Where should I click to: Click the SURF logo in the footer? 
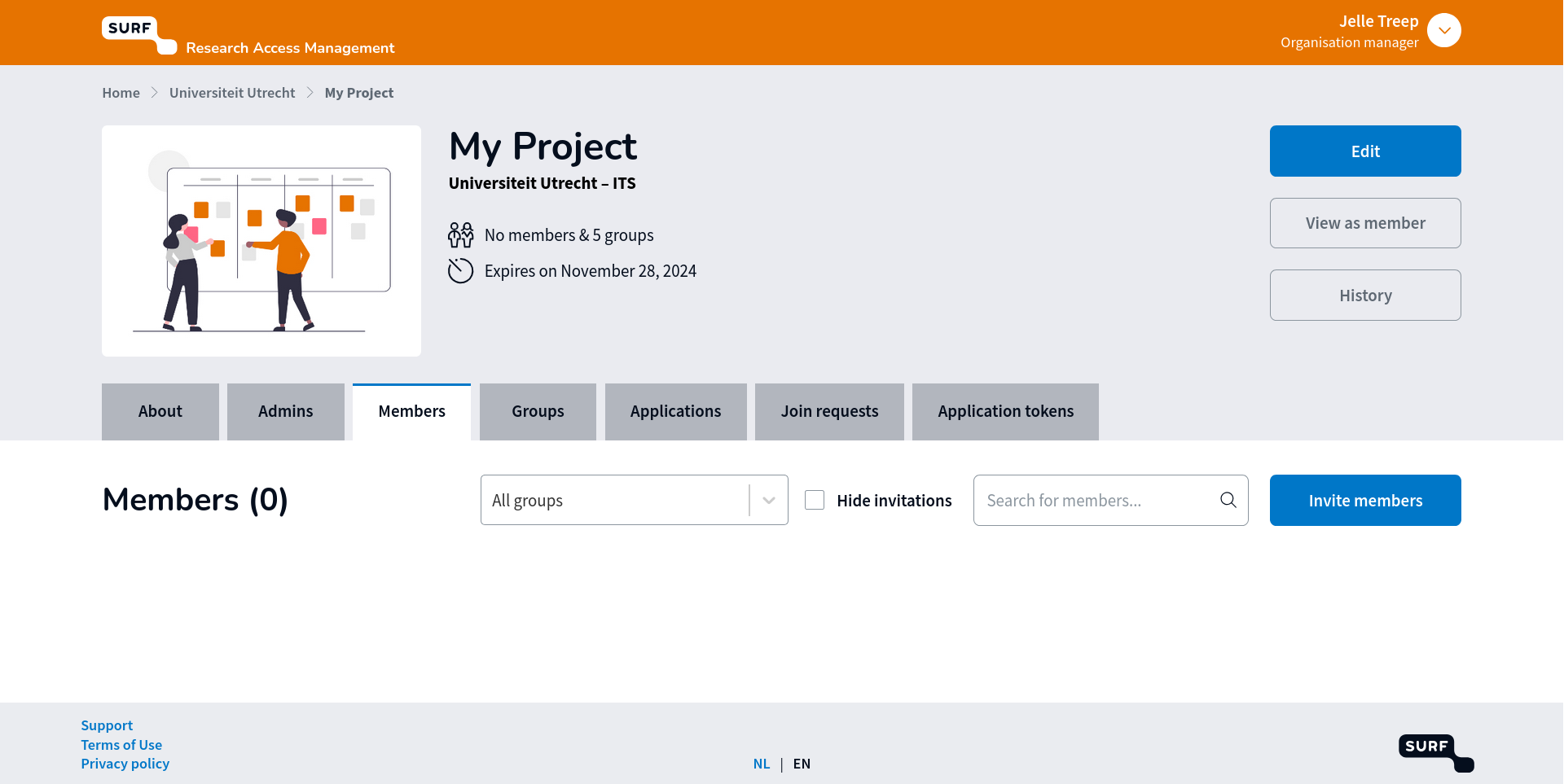click(1435, 752)
